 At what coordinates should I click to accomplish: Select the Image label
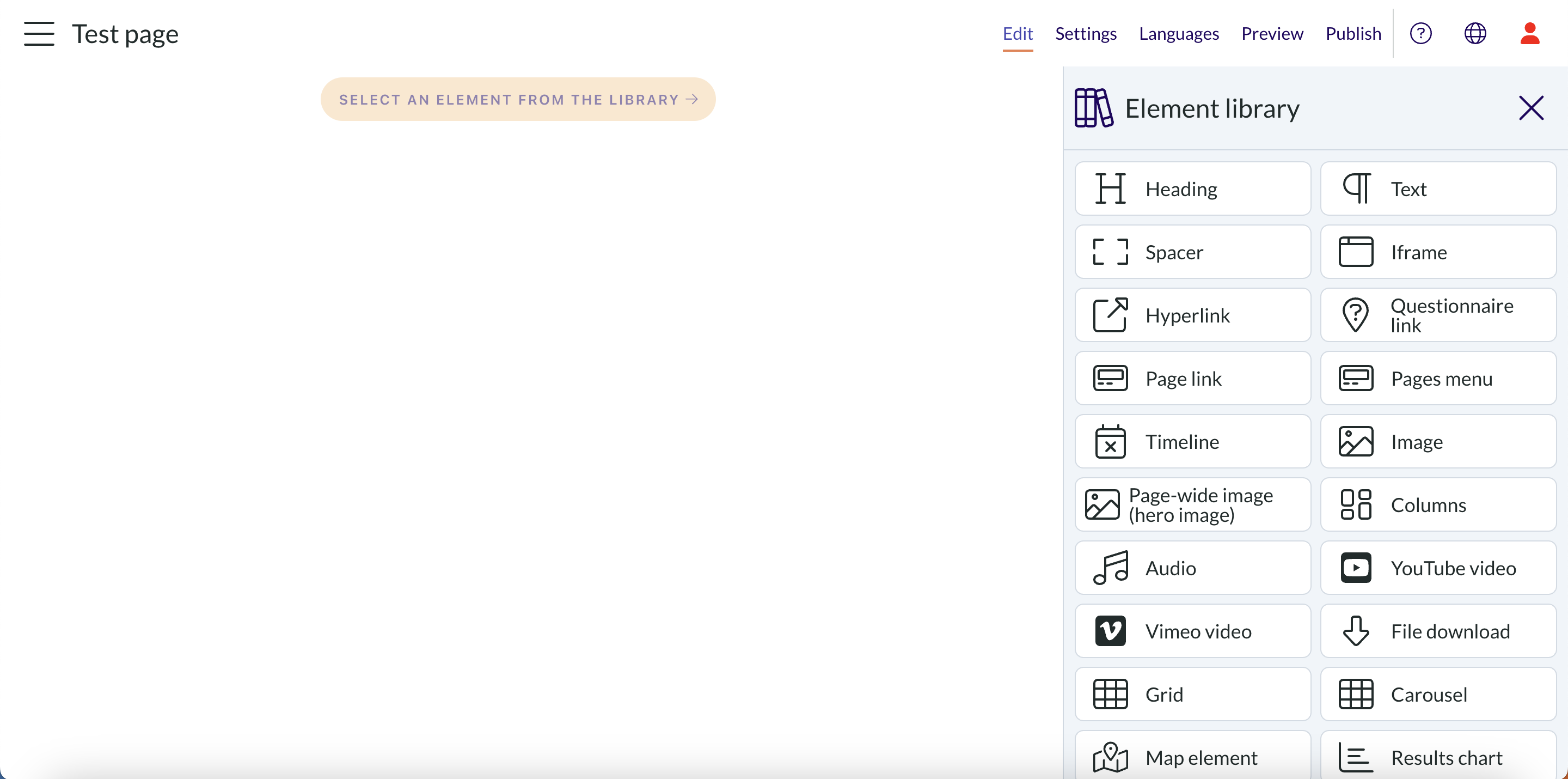pyautogui.click(x=1417, y=442)
